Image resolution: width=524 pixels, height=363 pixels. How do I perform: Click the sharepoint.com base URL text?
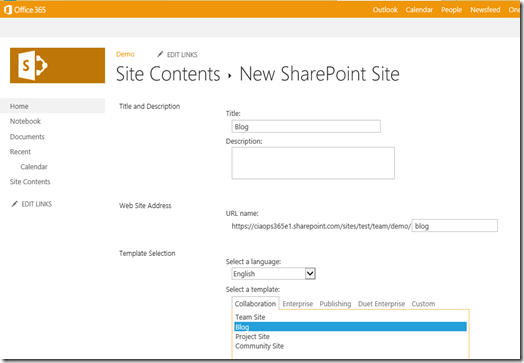321,226
